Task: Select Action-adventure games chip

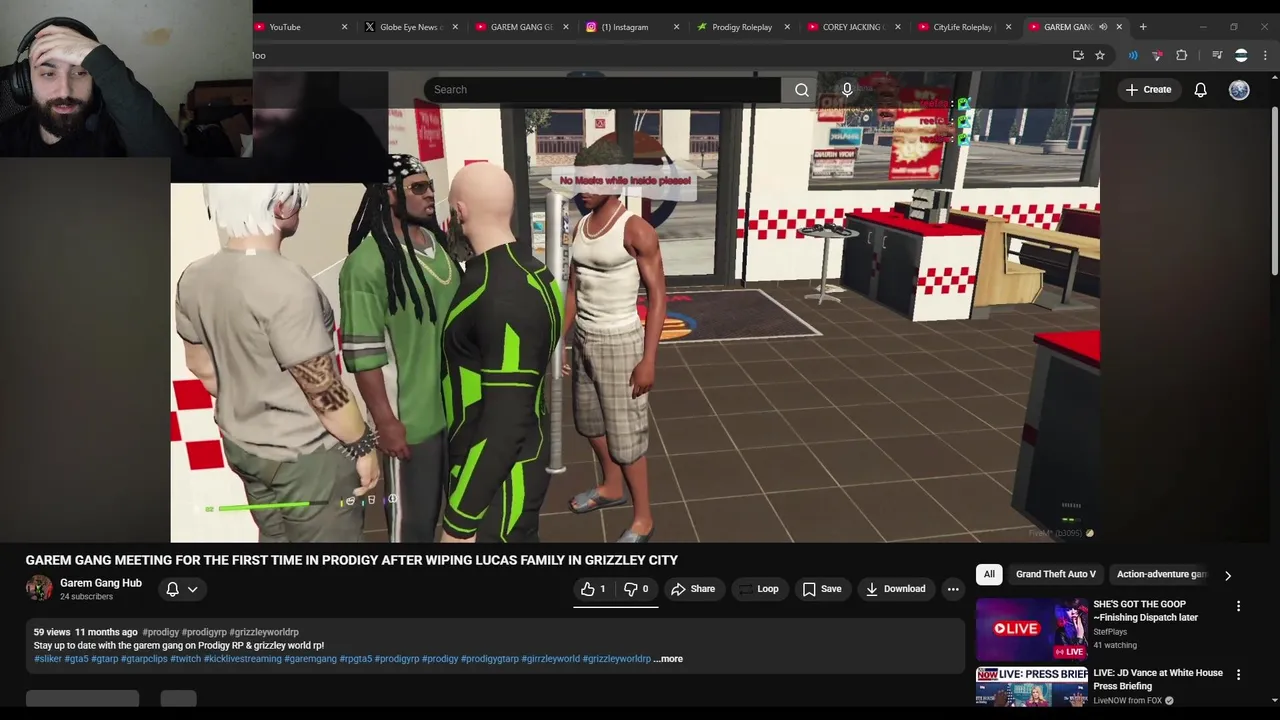Action: coord(1161,574)
